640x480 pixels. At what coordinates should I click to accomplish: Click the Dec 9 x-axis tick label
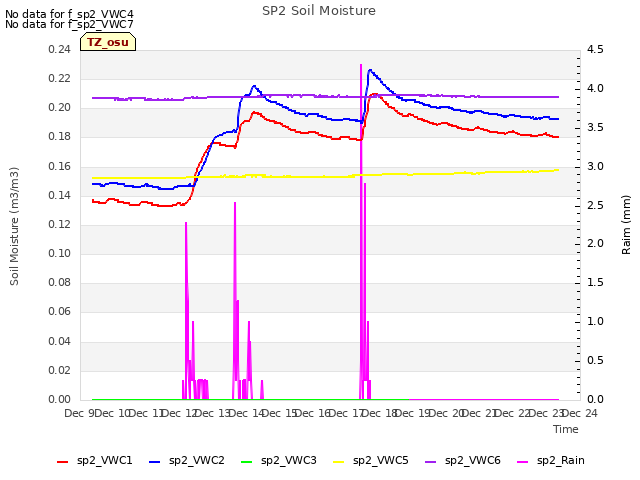tap(80, 413)
